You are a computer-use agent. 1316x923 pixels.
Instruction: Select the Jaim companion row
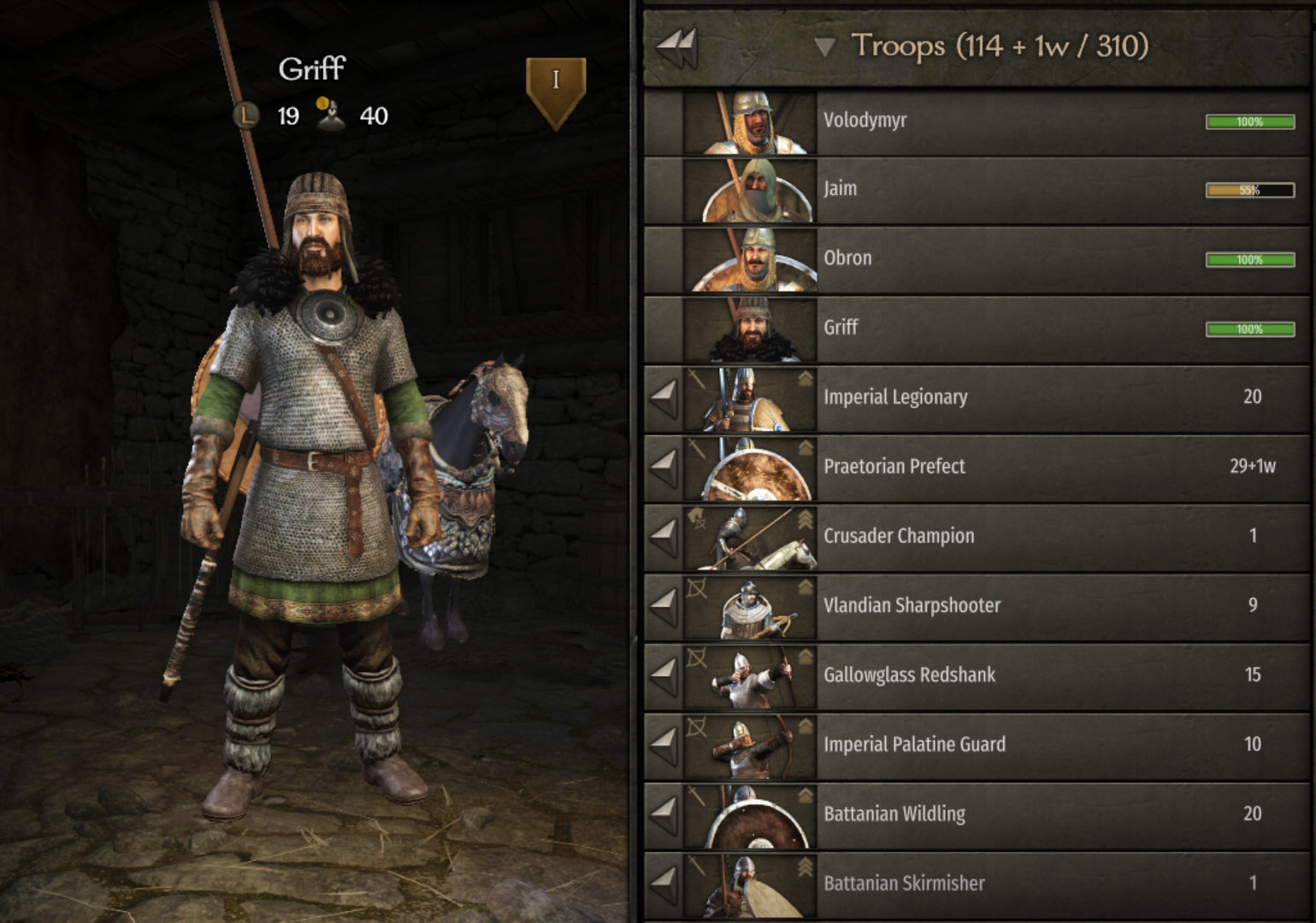[x=977, y=190]
